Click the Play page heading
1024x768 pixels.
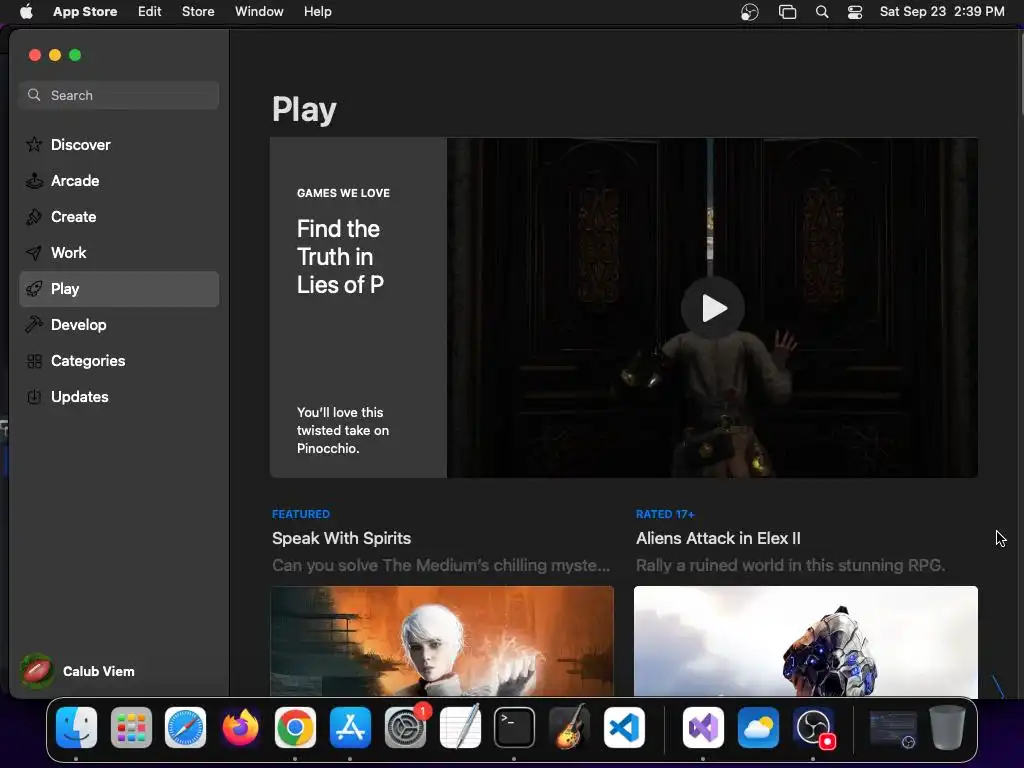pos(304,110)
